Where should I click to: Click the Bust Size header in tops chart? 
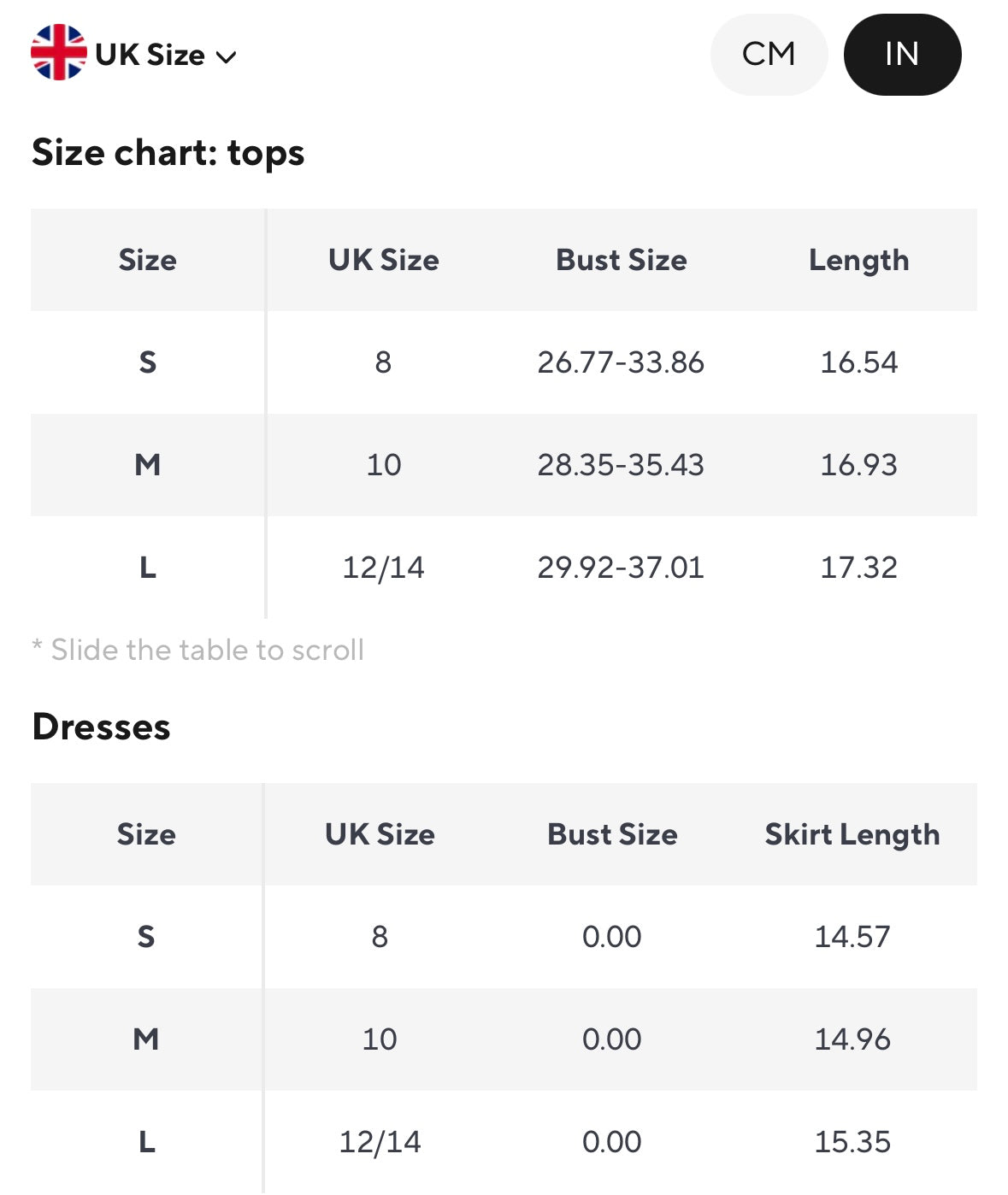[621, 260]
